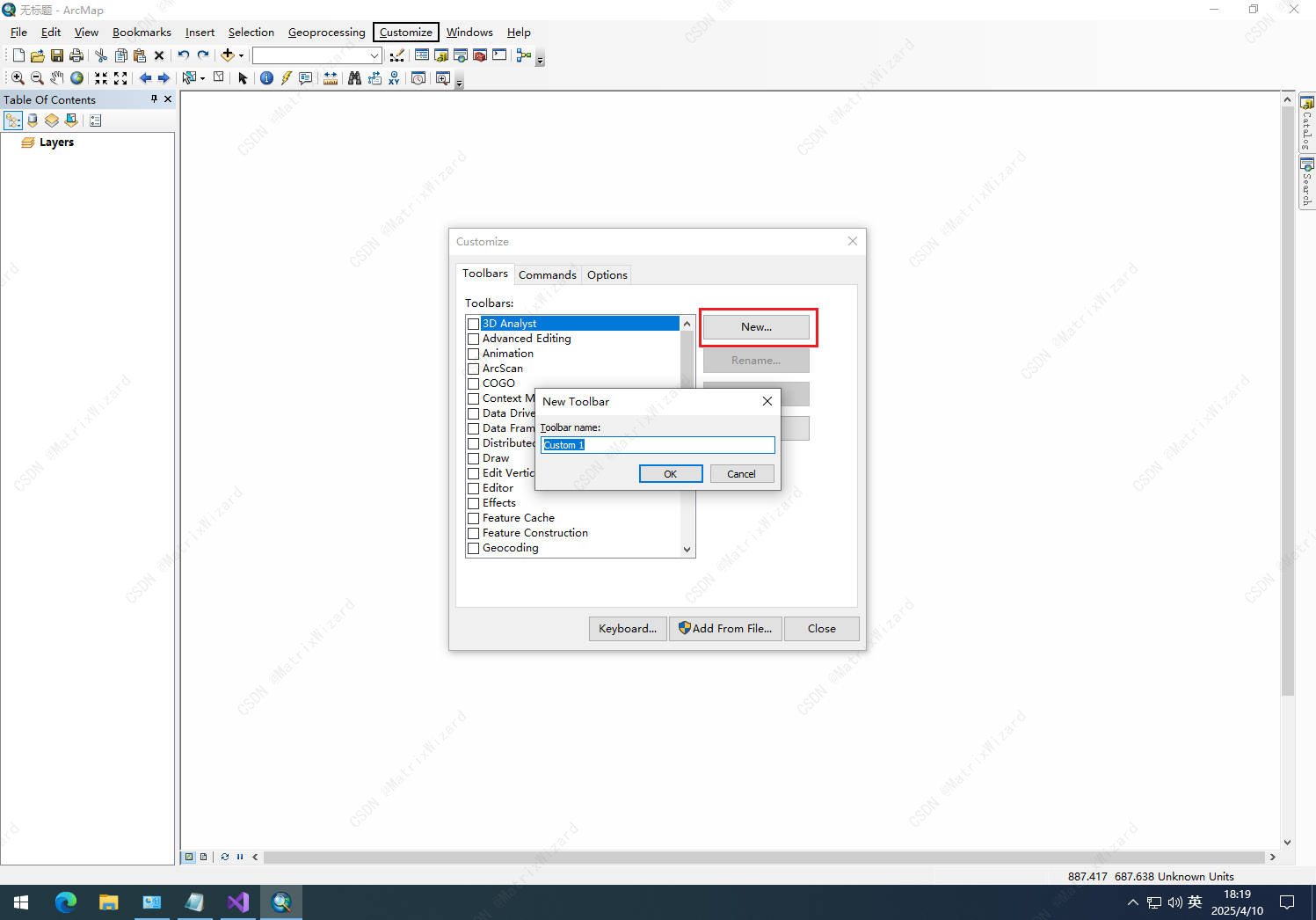Click the Keyboard... button

point(628,629)
